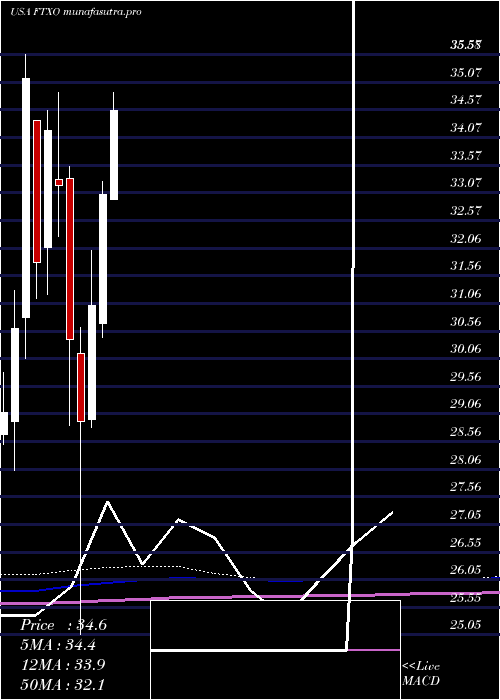Image resolution: width=500 pixels, height=700 pixels.
Task: Click the 34.57 price axis label
Action: [466, 100]
